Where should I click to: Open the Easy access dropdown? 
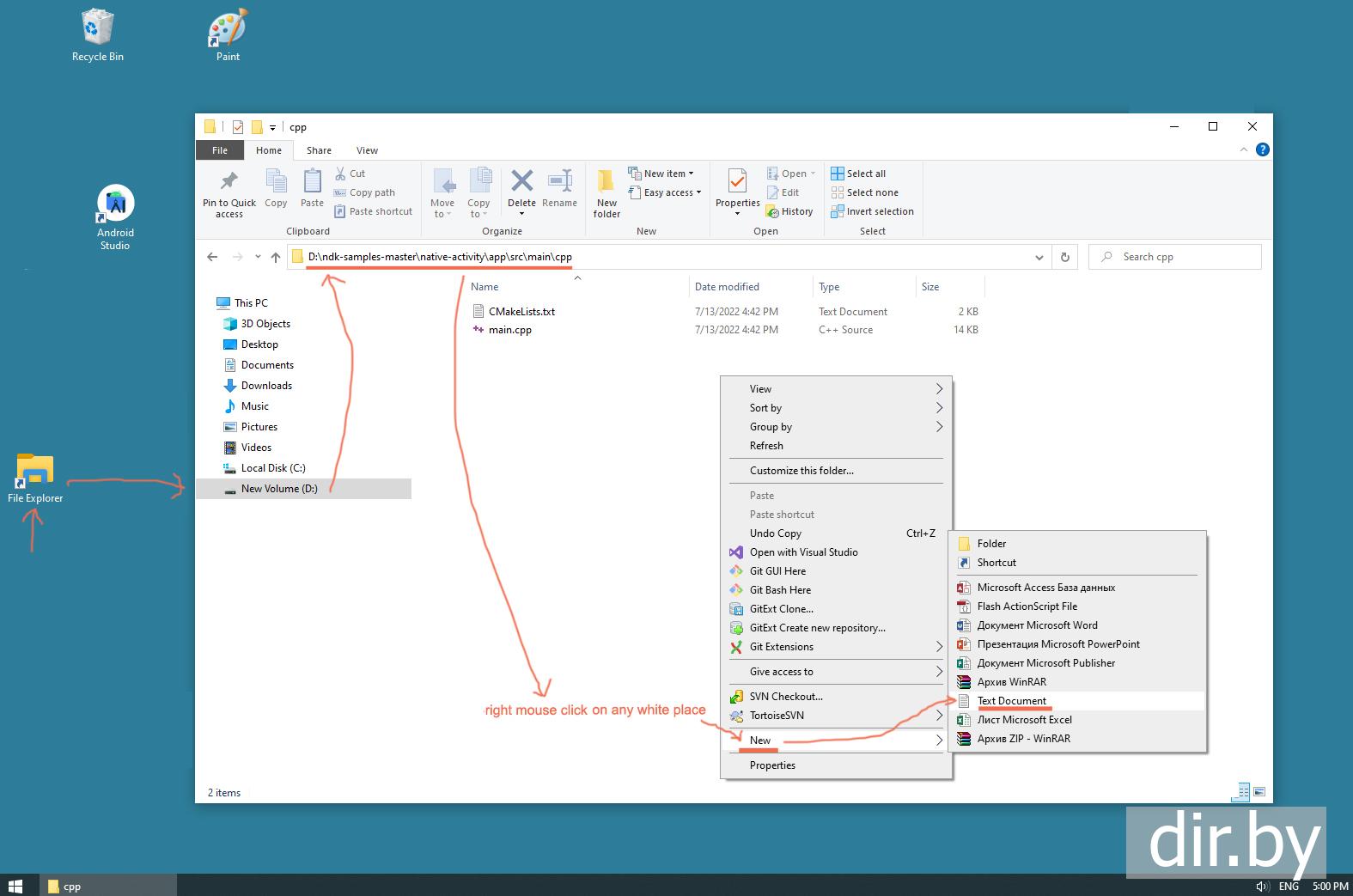(x=664, y=192)
